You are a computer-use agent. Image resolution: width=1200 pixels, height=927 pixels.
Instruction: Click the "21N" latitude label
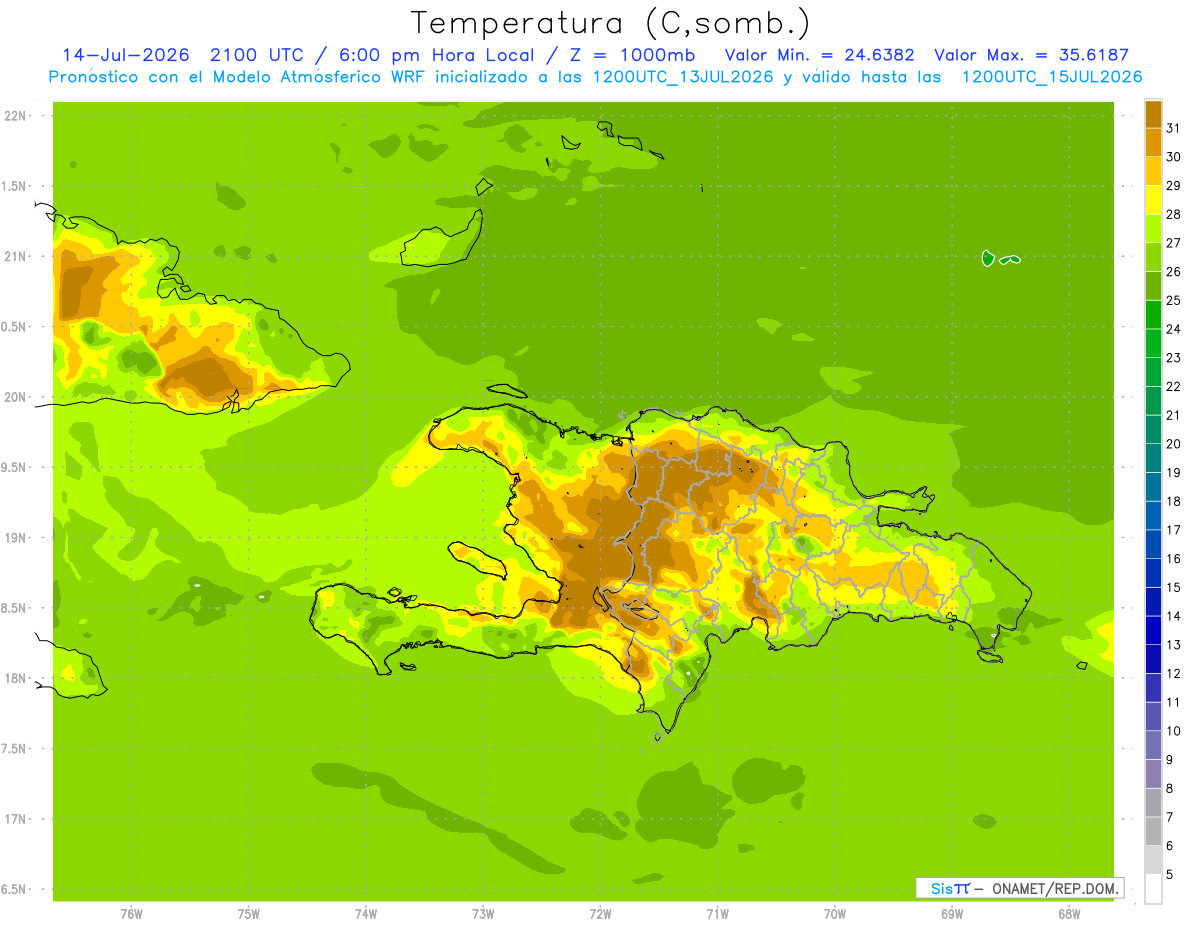(16, 256)
